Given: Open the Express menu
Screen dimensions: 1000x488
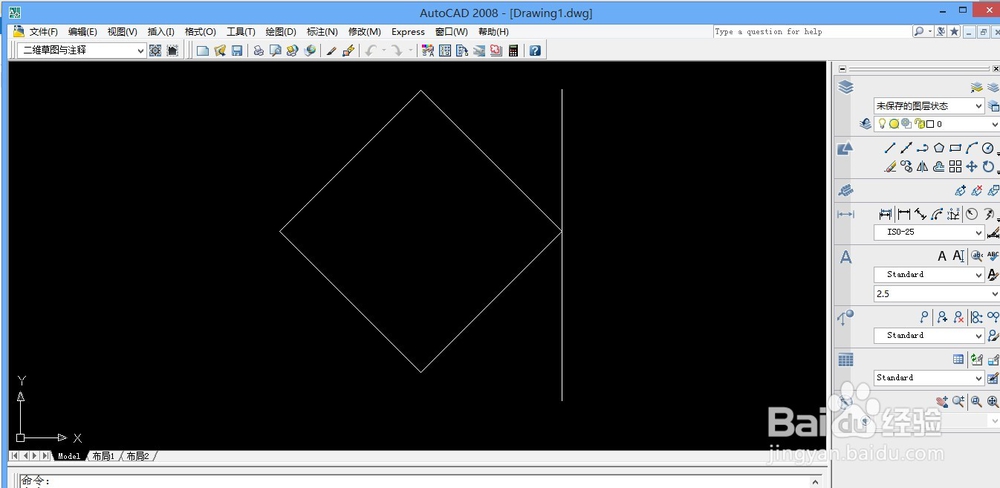Looking at the screenshot, I should tap(408, 32).
